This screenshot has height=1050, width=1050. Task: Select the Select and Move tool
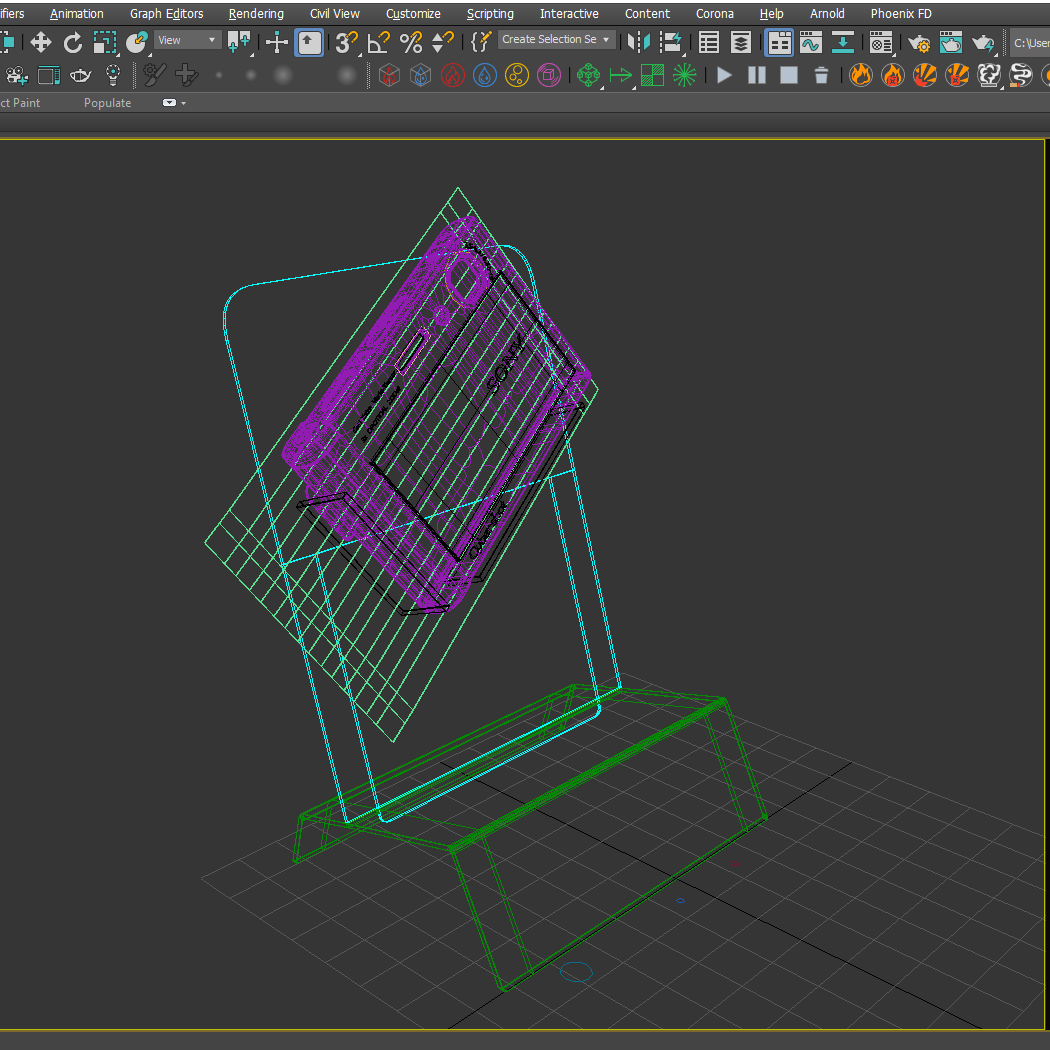click(x=41, y=42)
